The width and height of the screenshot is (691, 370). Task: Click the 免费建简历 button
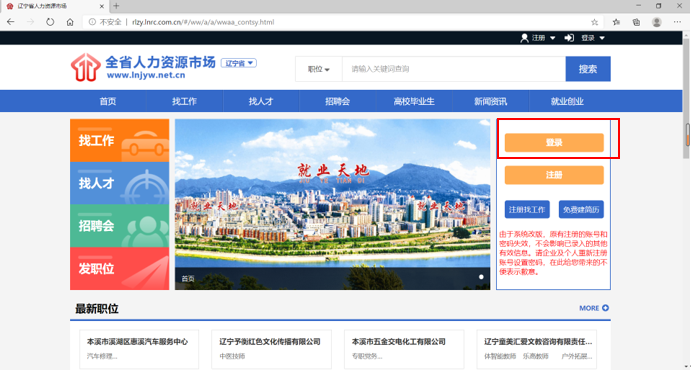coord(581,210)
